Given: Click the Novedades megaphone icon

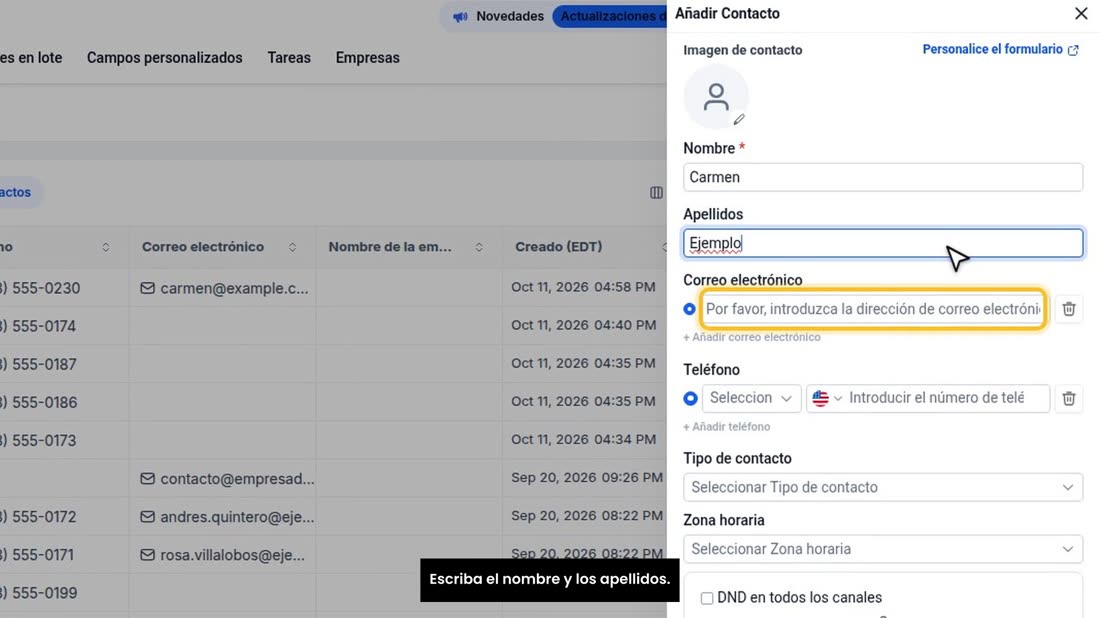Looking at the screenshot, I should click(x=460, y=16).
